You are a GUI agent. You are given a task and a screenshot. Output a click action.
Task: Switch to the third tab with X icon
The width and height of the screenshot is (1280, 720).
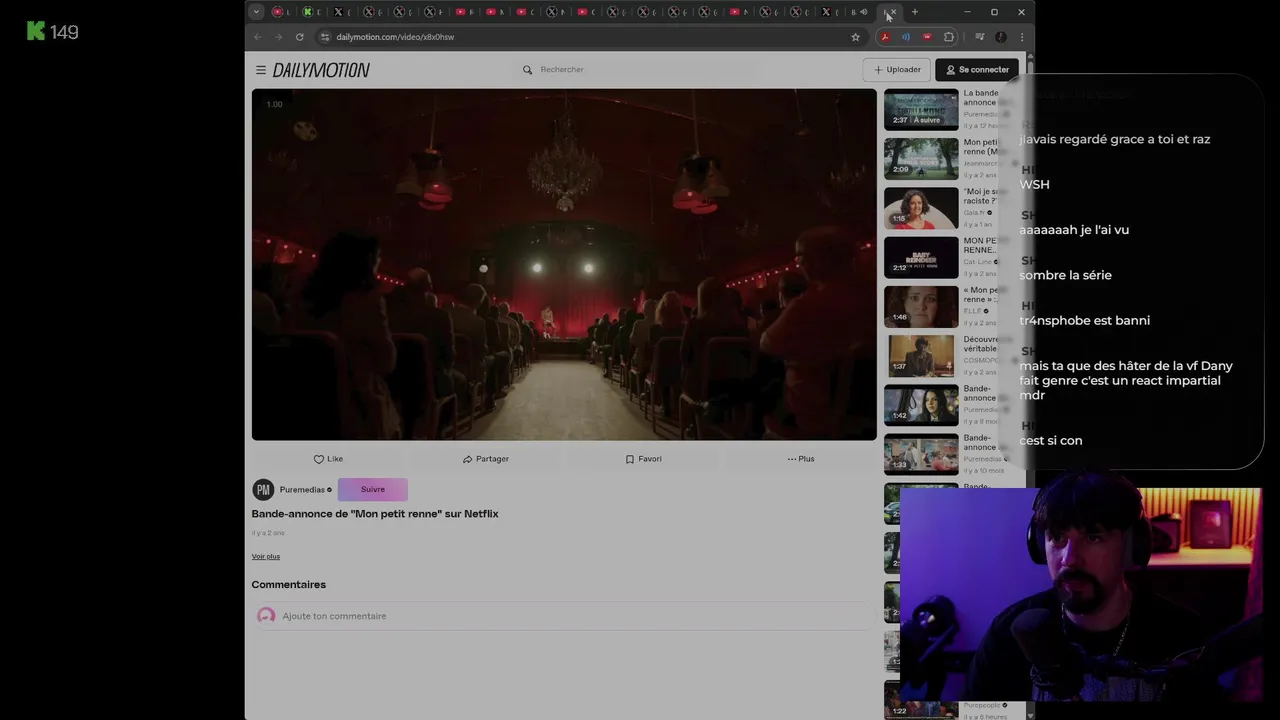point(342,12)
